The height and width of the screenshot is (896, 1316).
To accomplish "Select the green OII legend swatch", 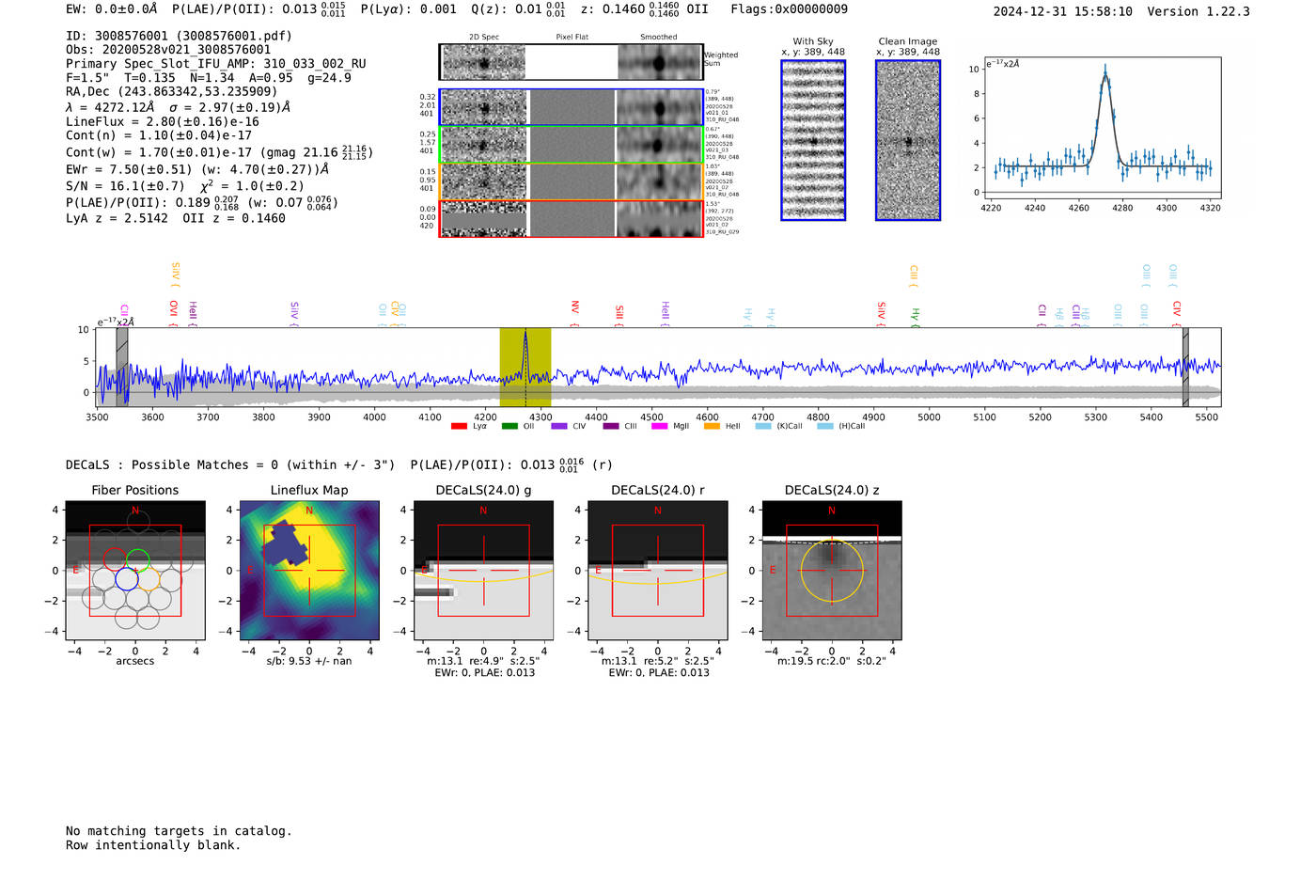I will (509, 427).
